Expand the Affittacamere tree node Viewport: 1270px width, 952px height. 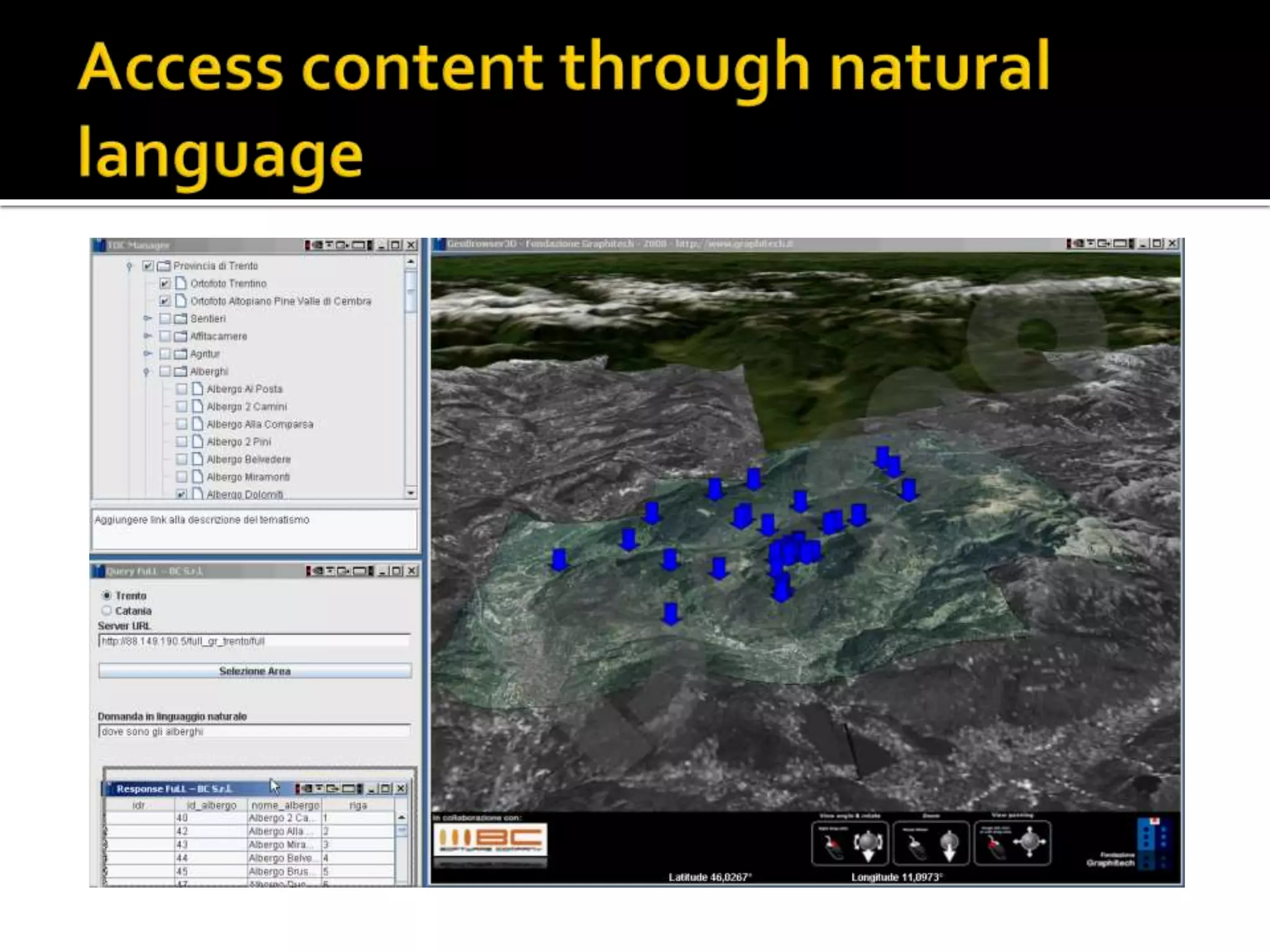click(148, 336)
